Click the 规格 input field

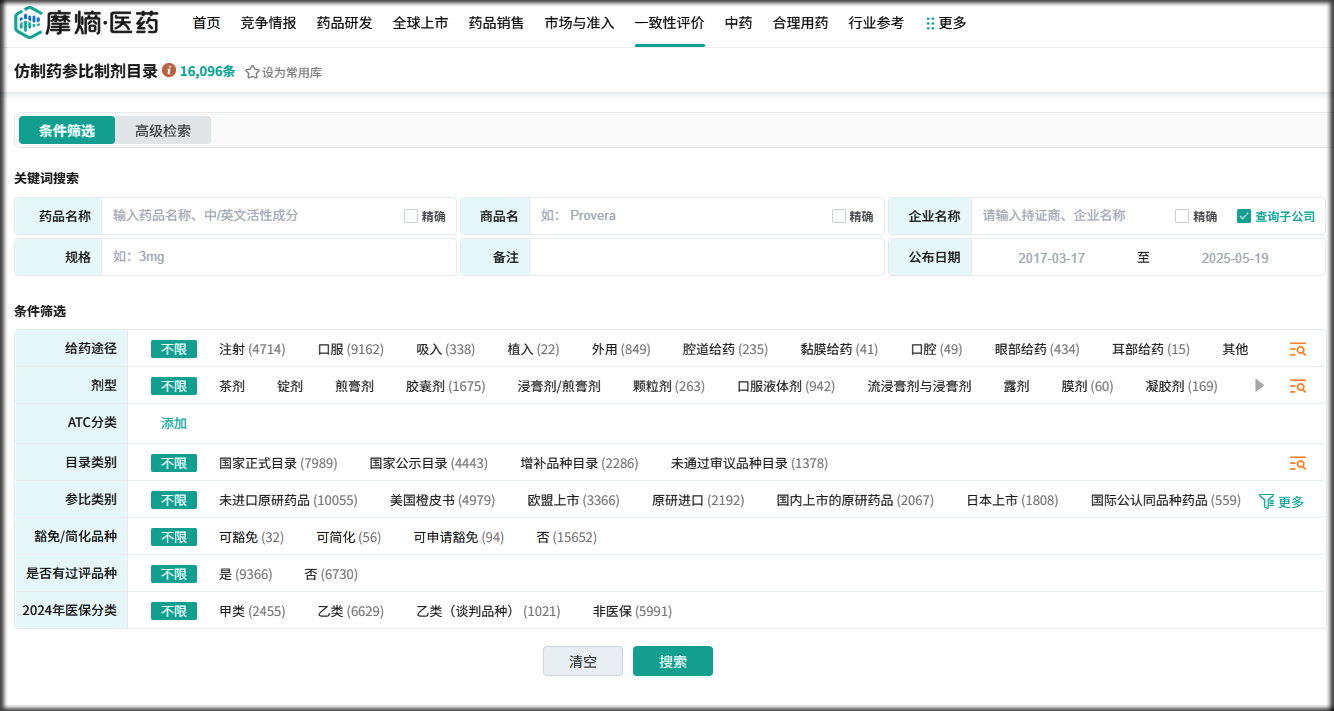click(x=280, y=257)
